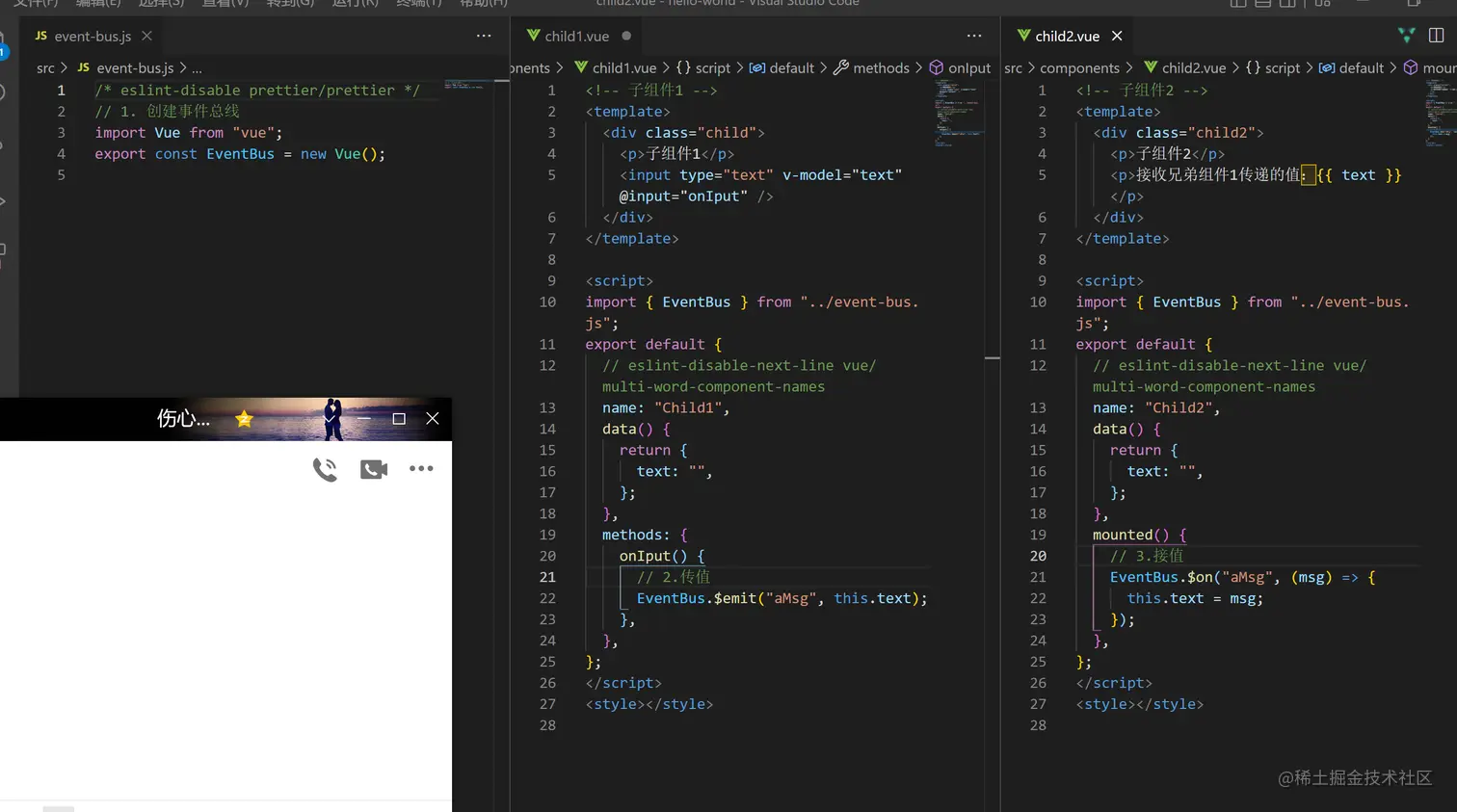The height and width of the screenshot is (812, 1457).
Task: Click the minimap of child1.vue editor
Action: [x=958, y=113]
